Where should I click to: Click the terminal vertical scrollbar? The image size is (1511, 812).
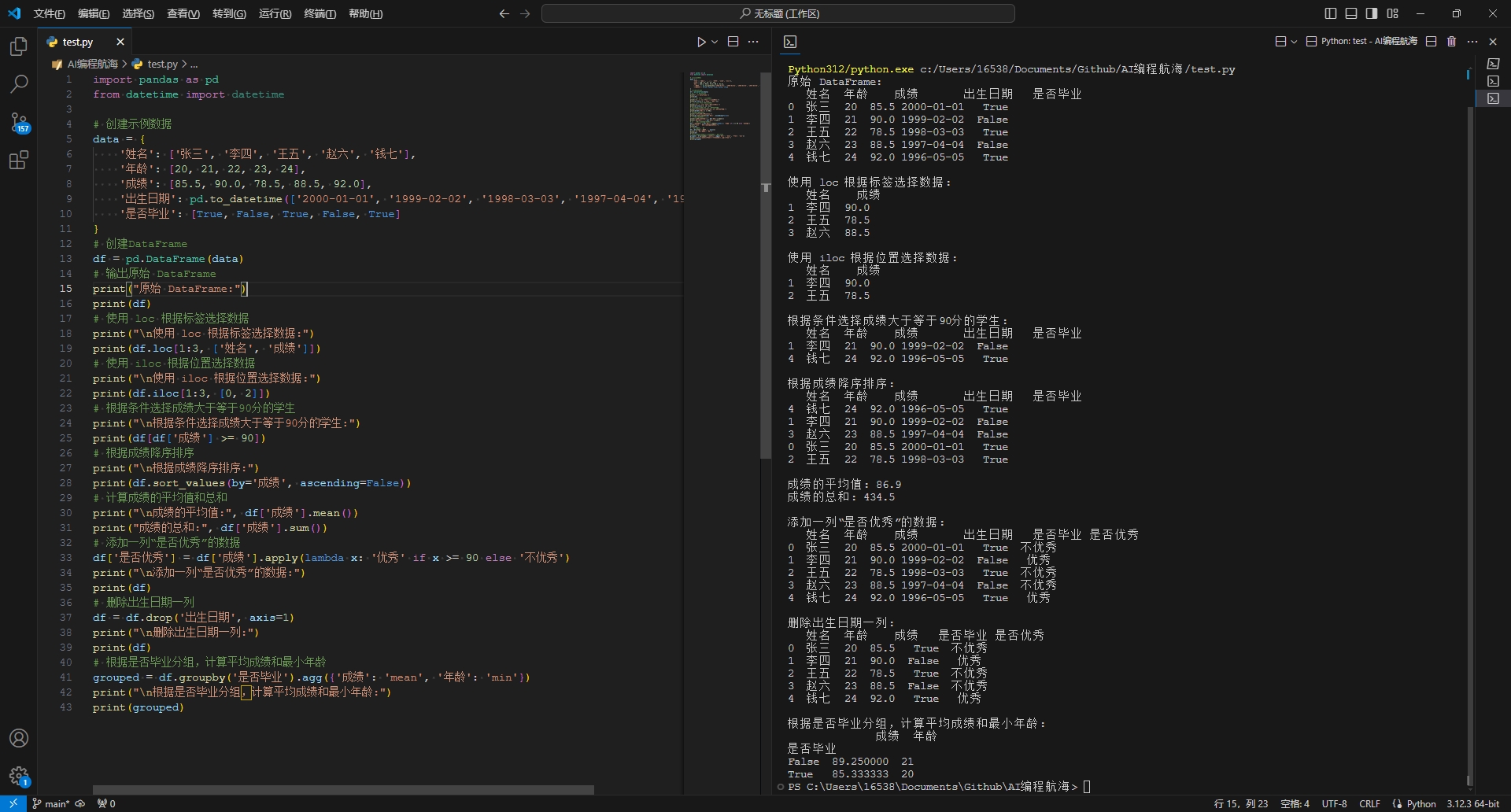coord(1469,441)
